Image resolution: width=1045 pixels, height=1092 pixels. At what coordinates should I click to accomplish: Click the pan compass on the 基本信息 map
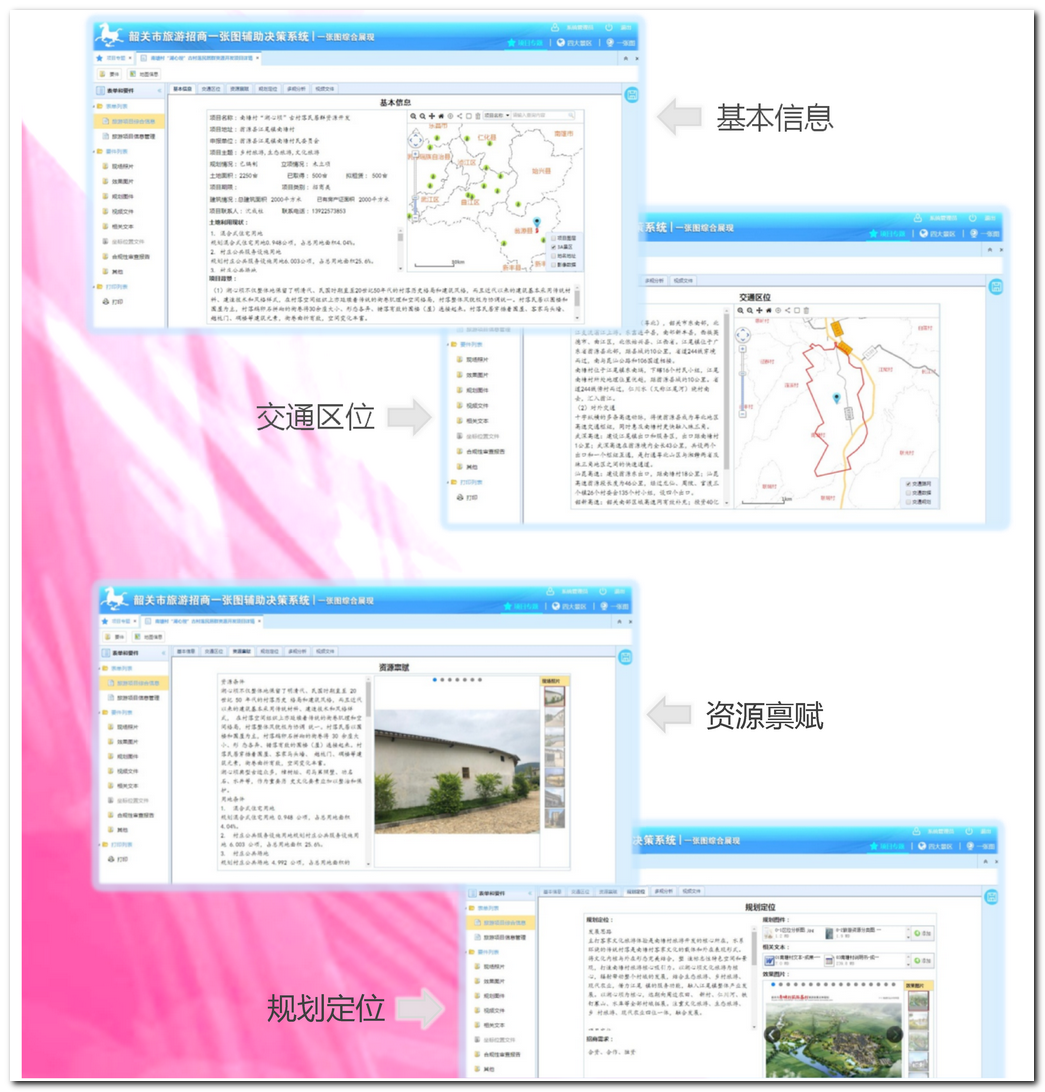[x=415, y=137]
